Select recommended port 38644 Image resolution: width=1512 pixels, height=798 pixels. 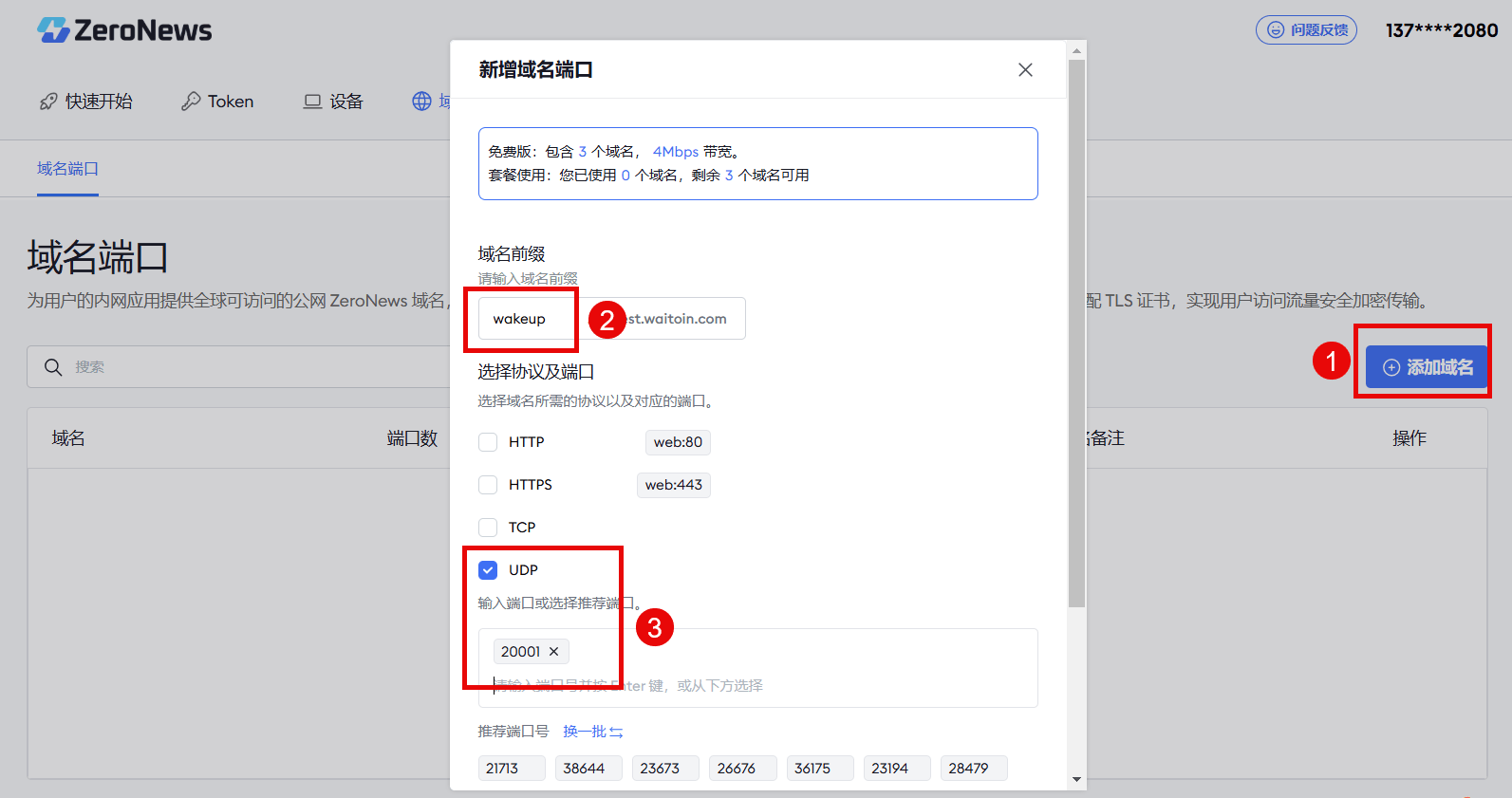588,769
